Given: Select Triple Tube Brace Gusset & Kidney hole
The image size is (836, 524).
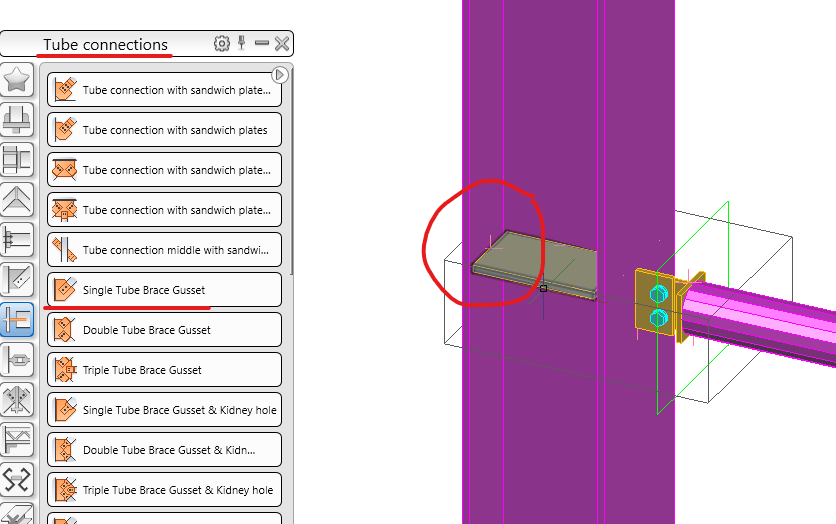Looking at the screenshot, I should tap(164, 489).
